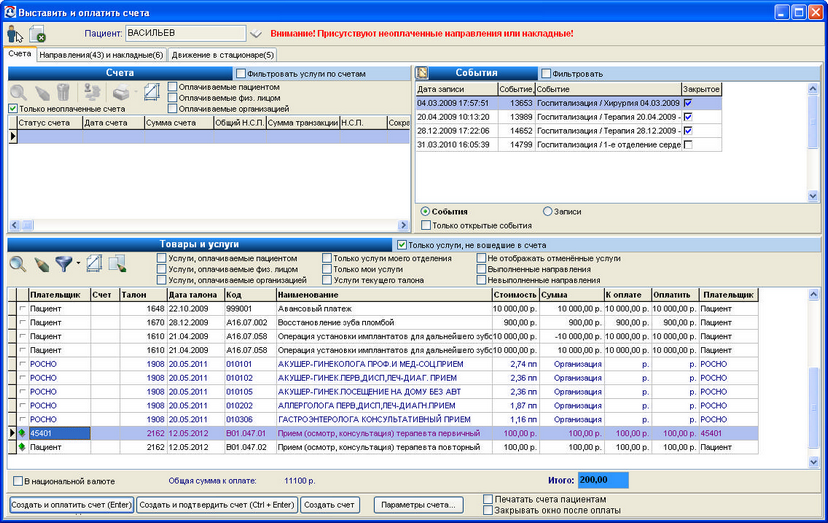
Task: Enable Оплачиваемые организацией in Счета
Action: [172, 109]
